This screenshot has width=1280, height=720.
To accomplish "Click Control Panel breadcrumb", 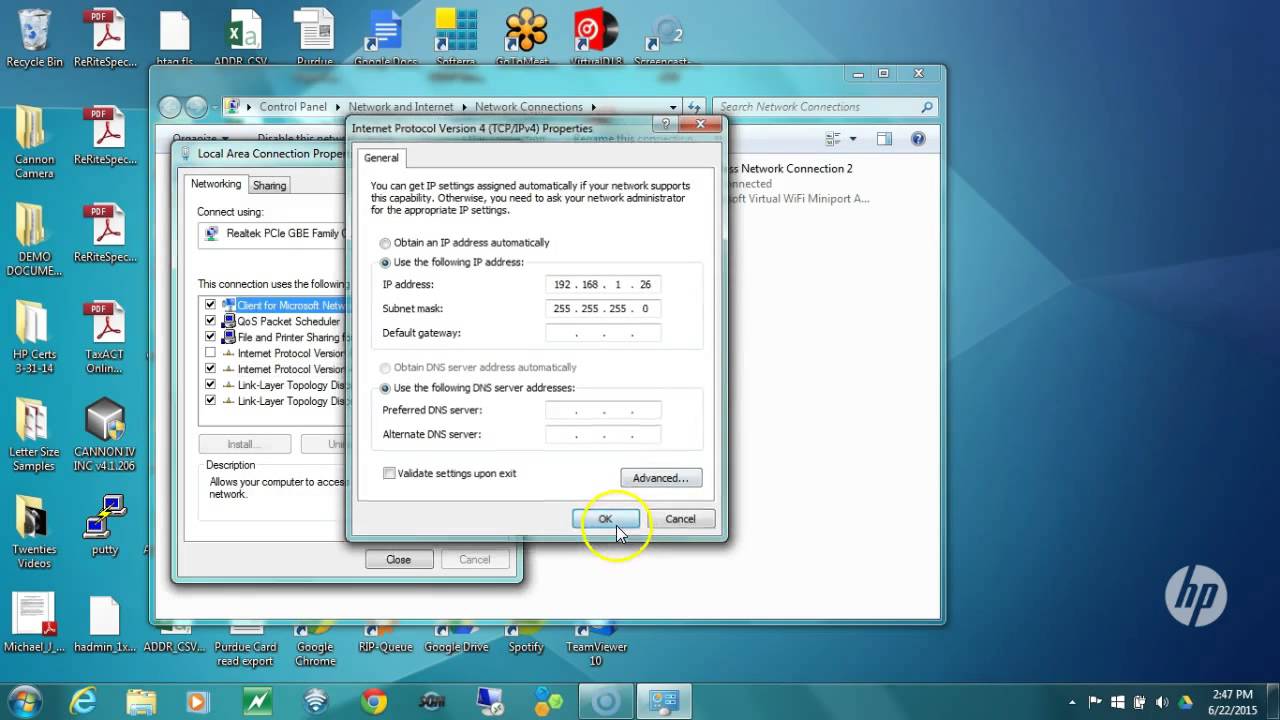I will [293, 107].
